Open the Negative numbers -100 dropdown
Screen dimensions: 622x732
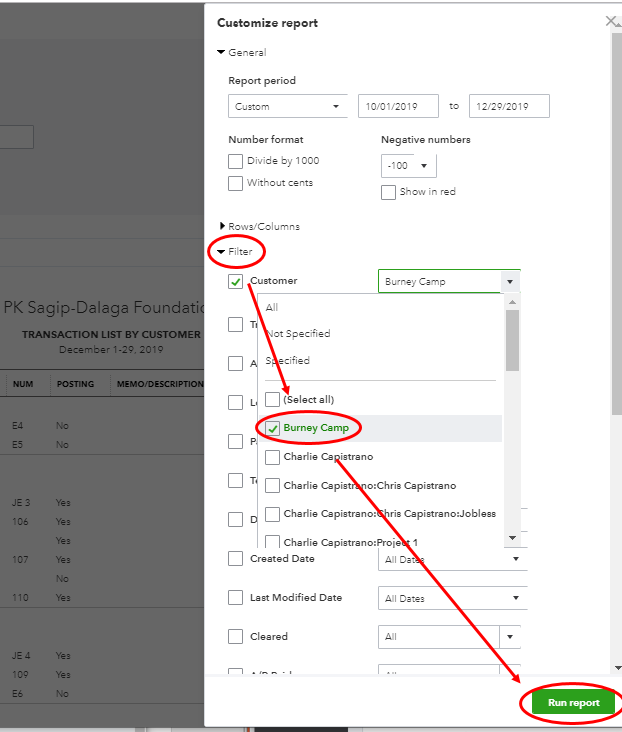[409, 166]
